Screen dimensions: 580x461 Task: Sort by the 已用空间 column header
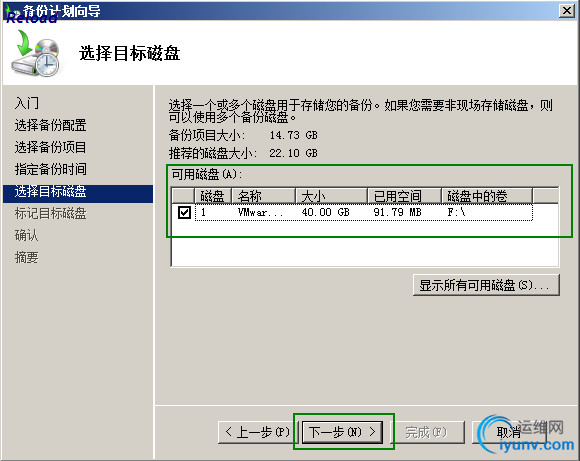click(x=404, y=196)
